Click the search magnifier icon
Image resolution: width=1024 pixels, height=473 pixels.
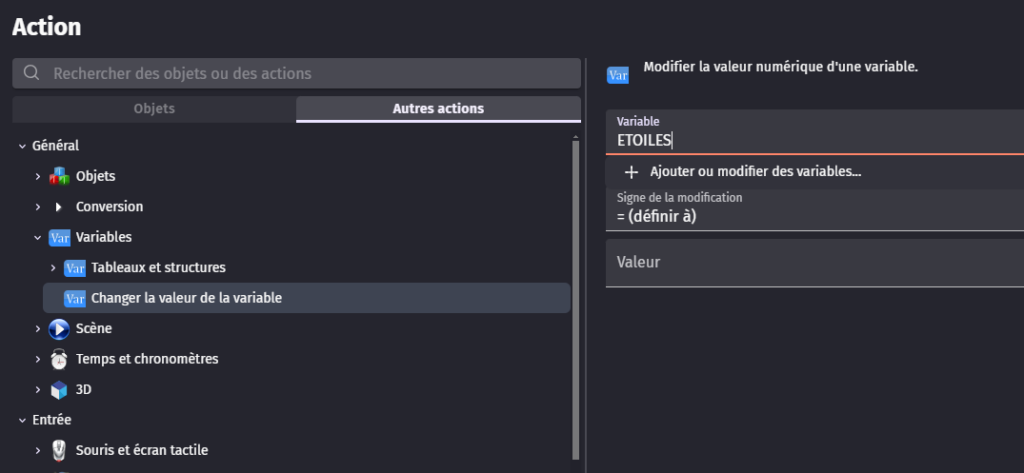(31, 73)
